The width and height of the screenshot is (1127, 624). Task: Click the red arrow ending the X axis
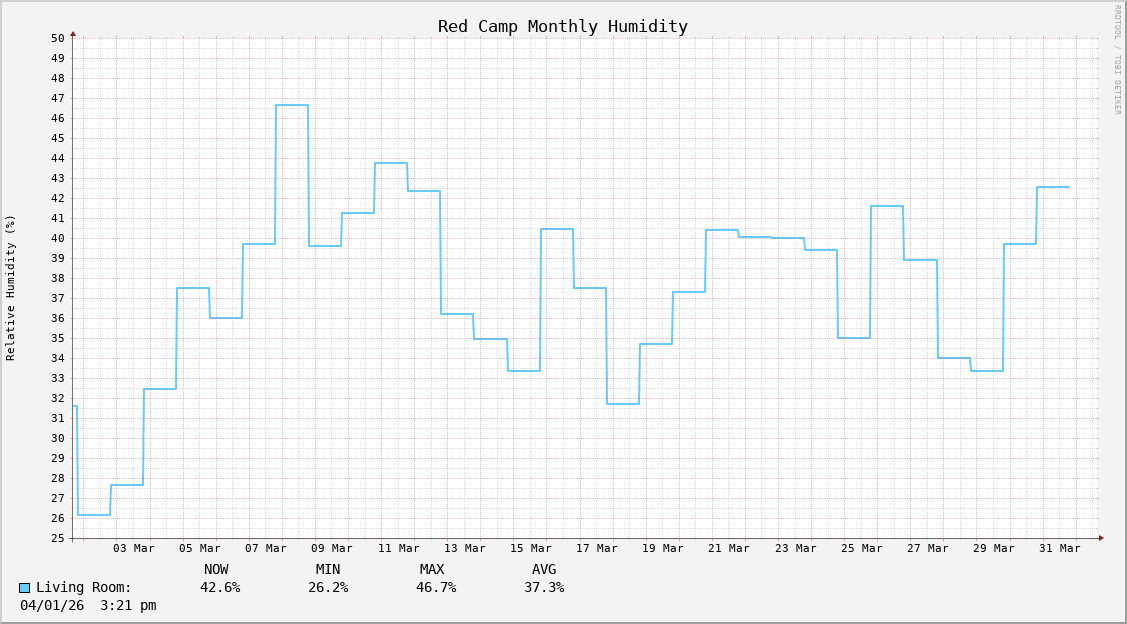pyautogui.click(x=1101, y=538)
